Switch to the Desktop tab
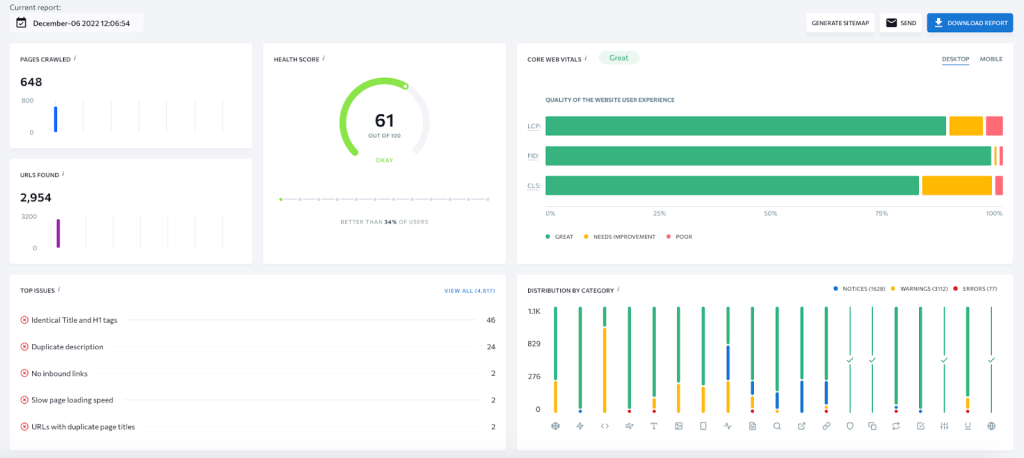 (x=955, y=59)
